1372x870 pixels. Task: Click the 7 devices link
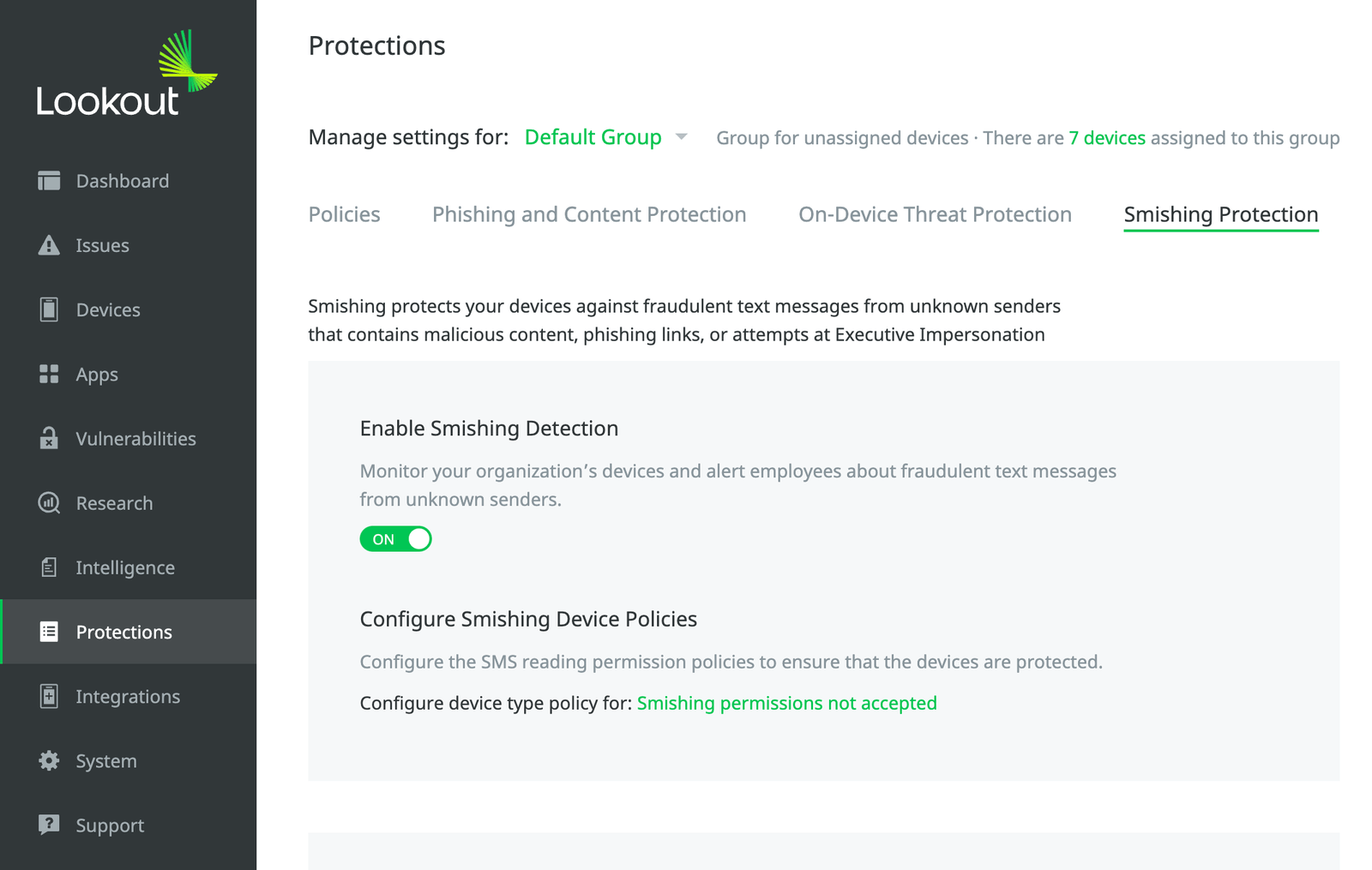(1106, 137)
